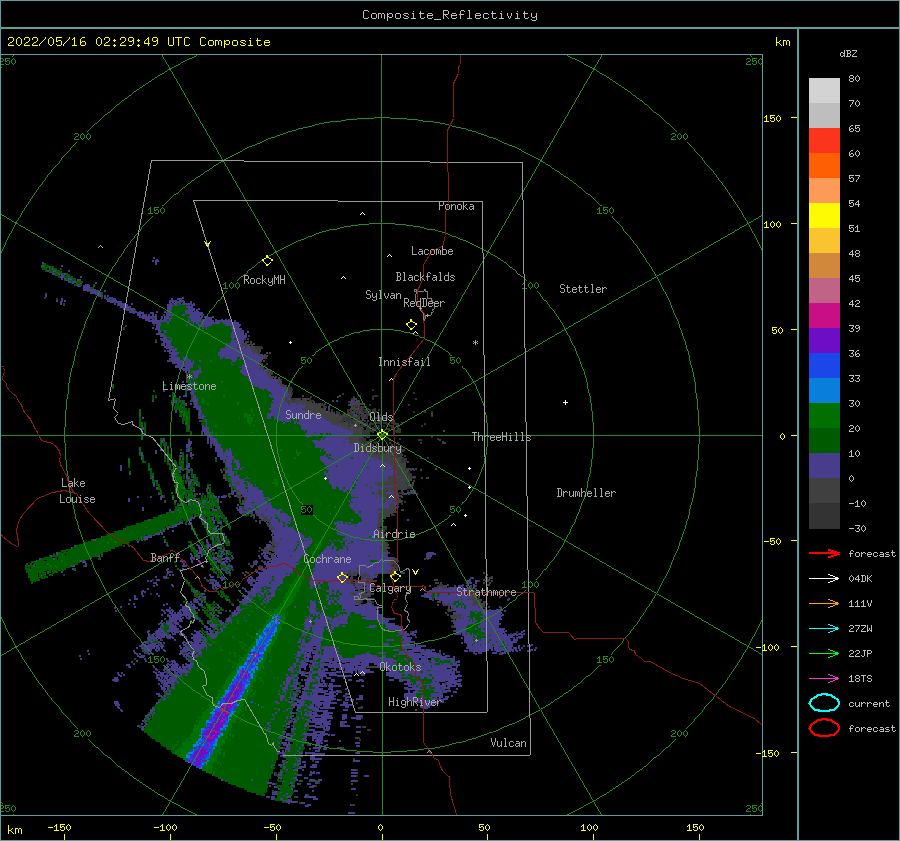Click the red forecast arrow in legend
Screen dimensions: 900x841
point(824,553)
